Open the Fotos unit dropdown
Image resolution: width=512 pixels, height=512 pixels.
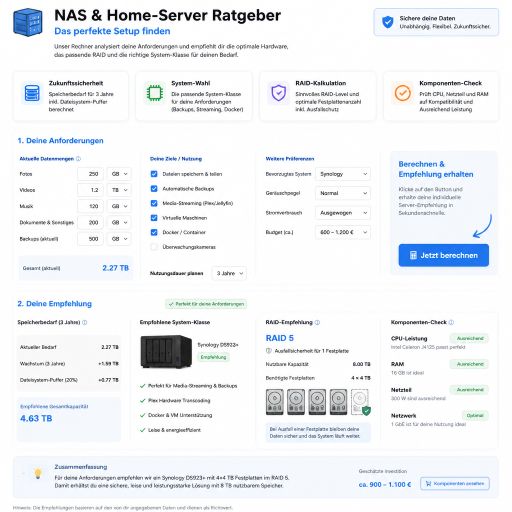pyautogui.click(x=119, y=174)
